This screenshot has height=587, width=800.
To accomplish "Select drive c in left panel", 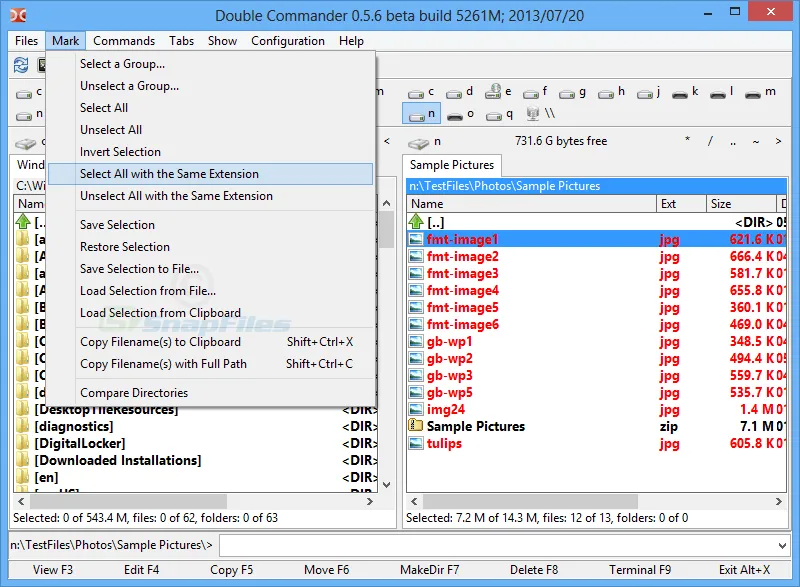I will [29, 92].
